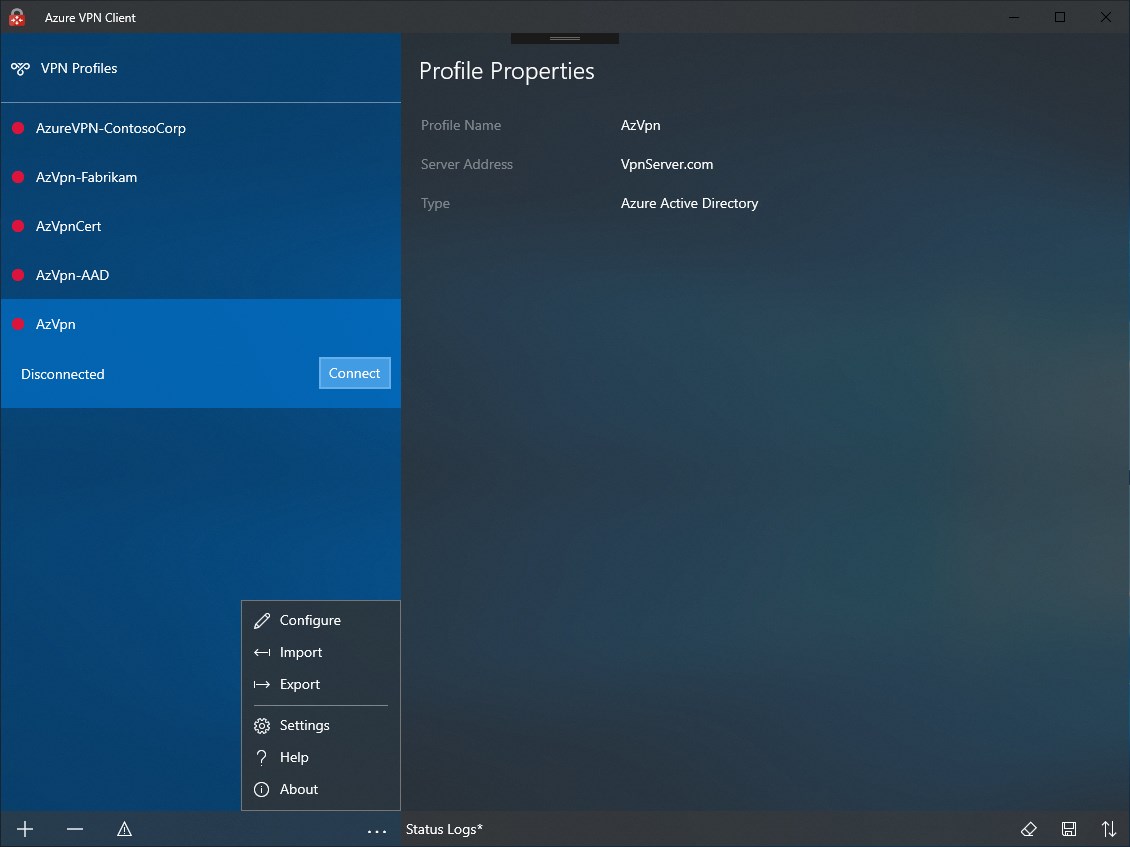Choose Import from the context menu
Image resolution: width=1130 pixels, height=847 pixels.
298,652
